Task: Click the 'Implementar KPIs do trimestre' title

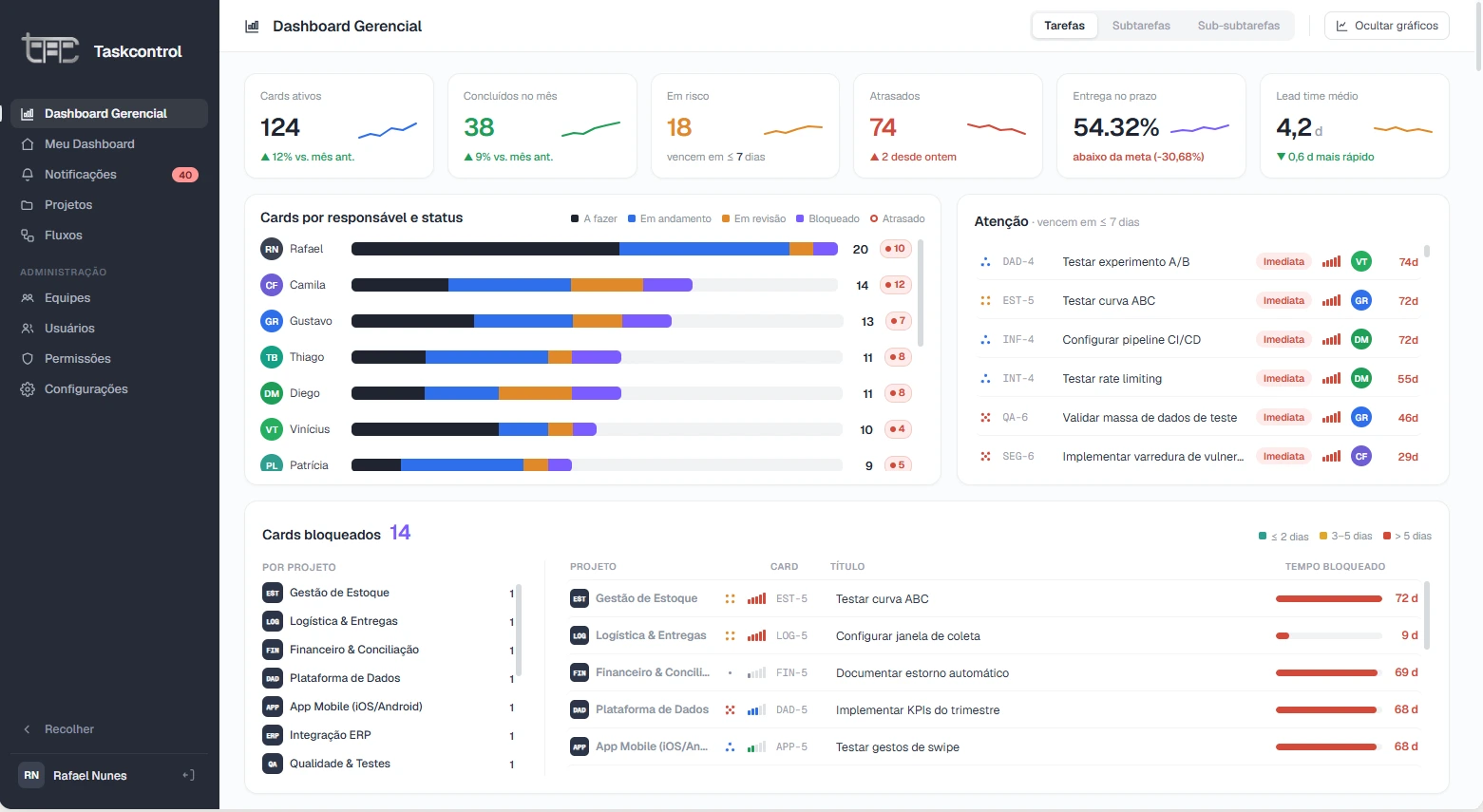Action: click(918, 710)
